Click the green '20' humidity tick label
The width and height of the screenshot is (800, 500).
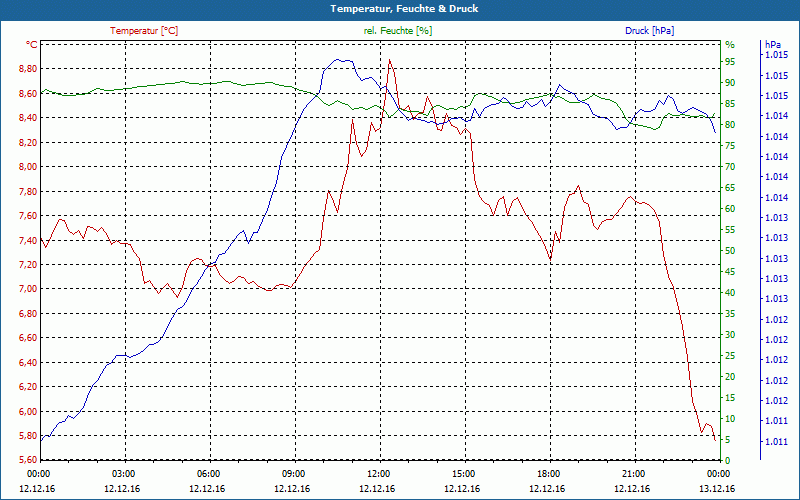pos(730,377)
